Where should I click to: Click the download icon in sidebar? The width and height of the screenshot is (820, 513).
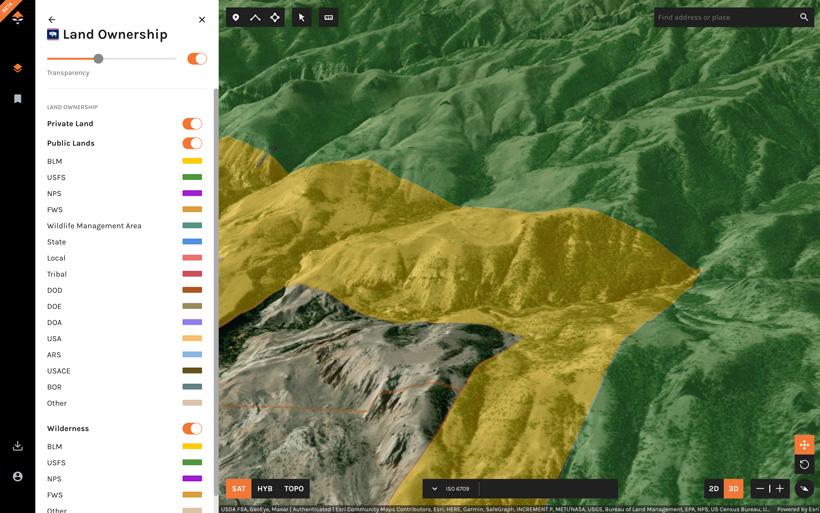click(18, 446)
